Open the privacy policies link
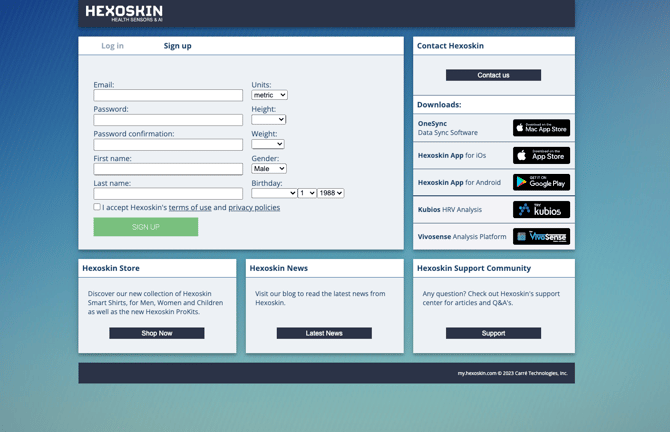The height and width of the screenshot is (432, 670). (254, 208)
